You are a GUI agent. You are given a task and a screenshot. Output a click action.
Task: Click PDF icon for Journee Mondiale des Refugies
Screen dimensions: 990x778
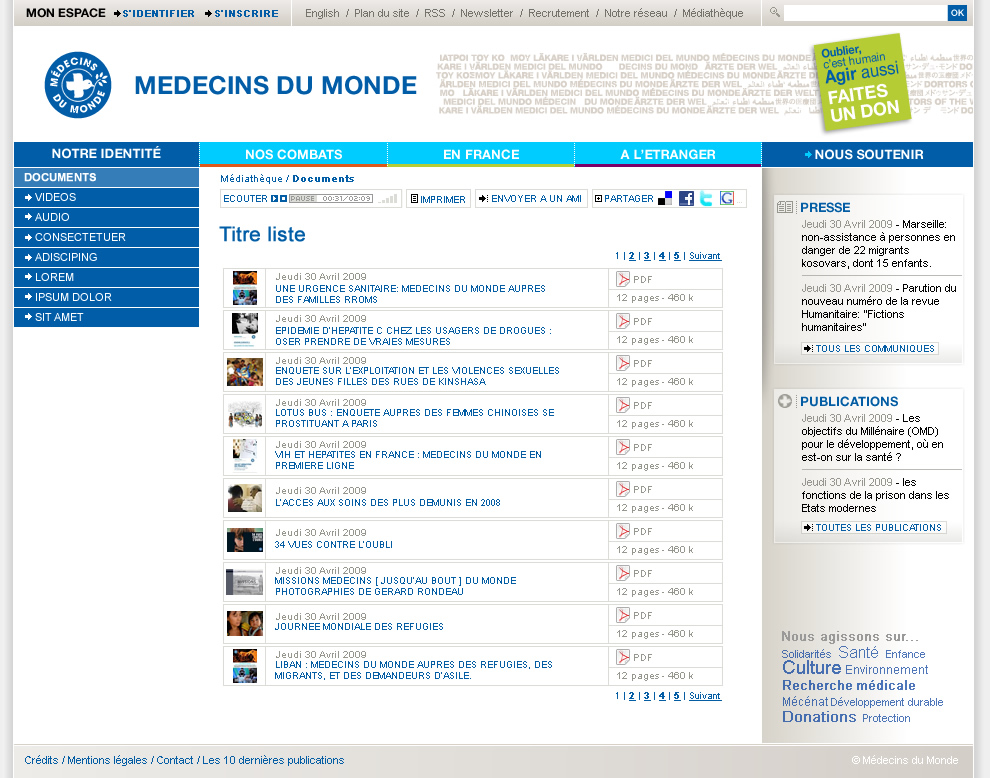623,615
